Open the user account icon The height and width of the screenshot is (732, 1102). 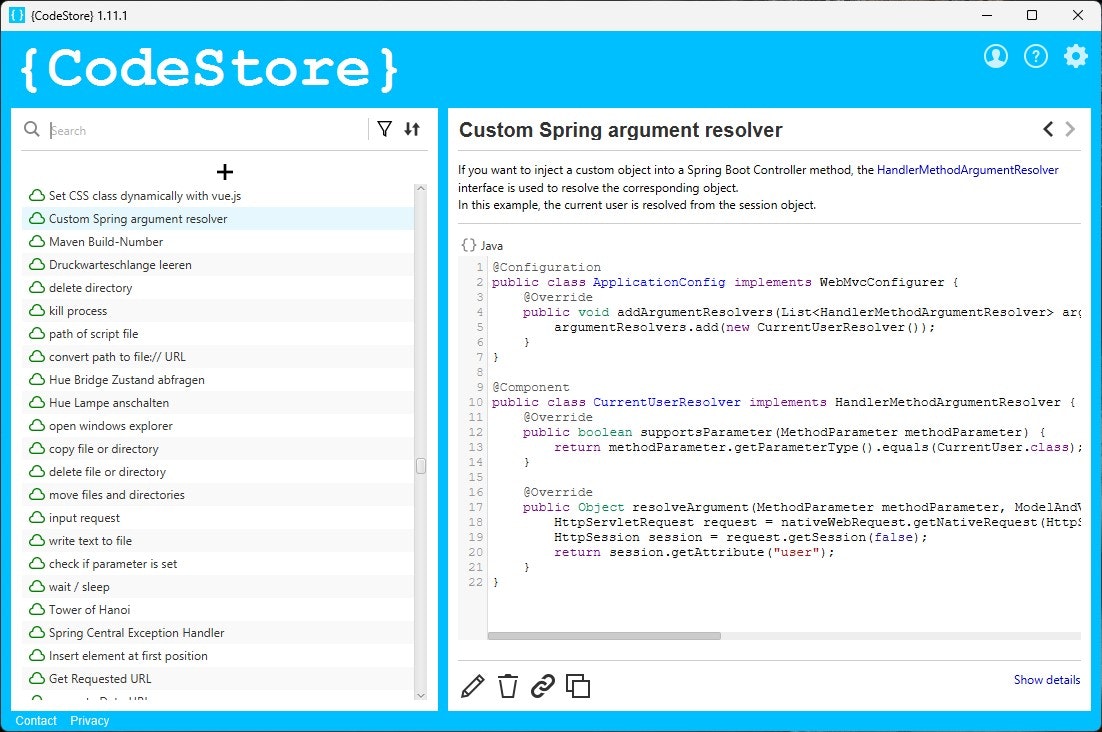click(x=995, y=56)
